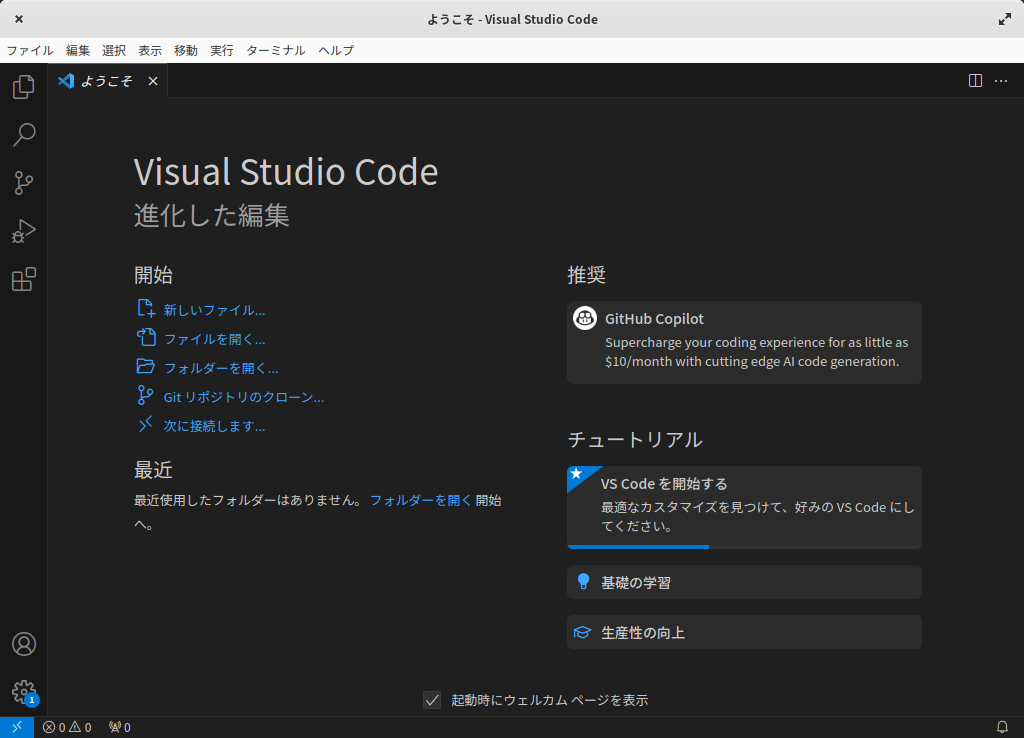Click the 起動時にウェルカム ページを表示 label

[x=549, y=700]
